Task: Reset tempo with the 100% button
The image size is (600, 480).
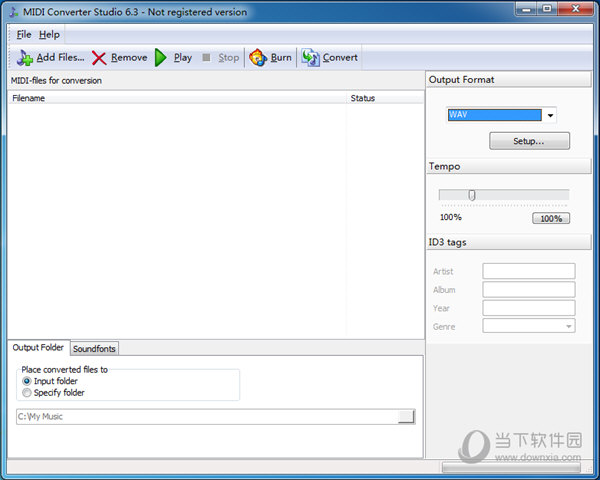Action: point(551,219)
